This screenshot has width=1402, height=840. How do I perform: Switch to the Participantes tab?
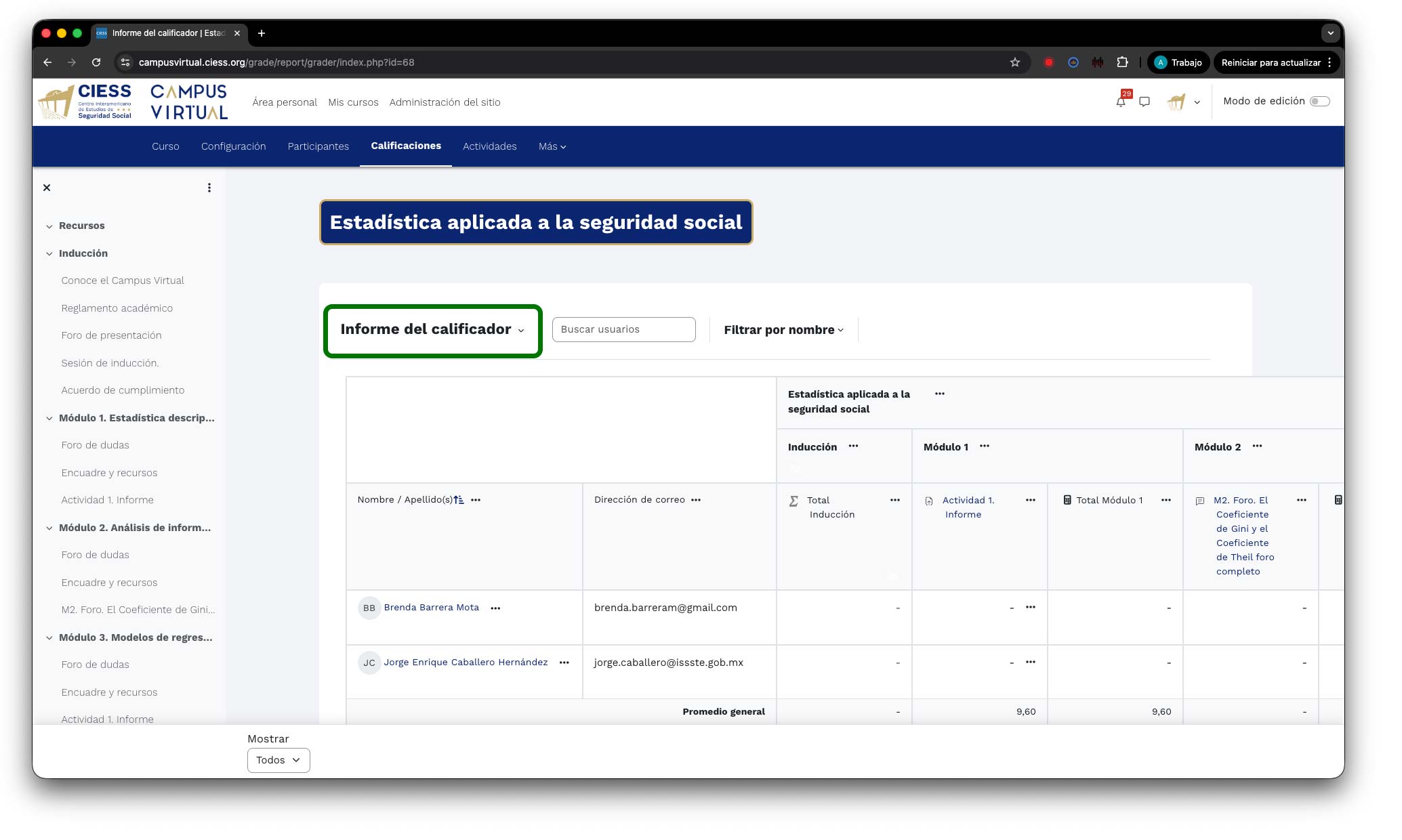click(x=318, y=146)
